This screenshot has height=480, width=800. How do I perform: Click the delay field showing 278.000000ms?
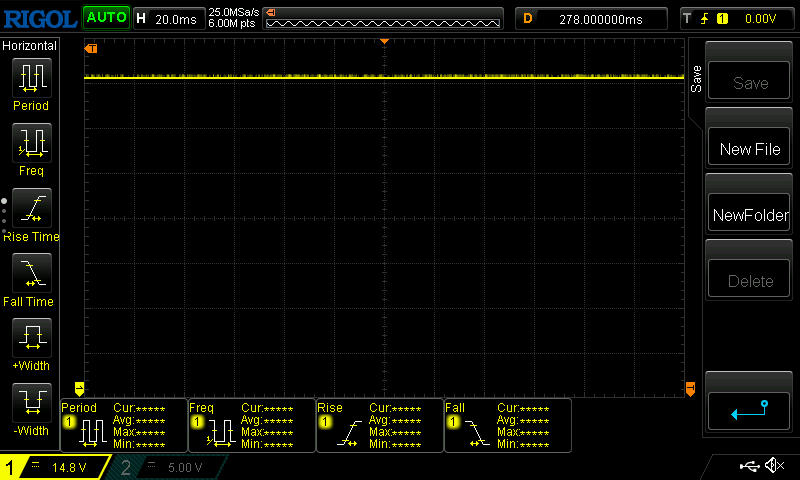[592, 18]
